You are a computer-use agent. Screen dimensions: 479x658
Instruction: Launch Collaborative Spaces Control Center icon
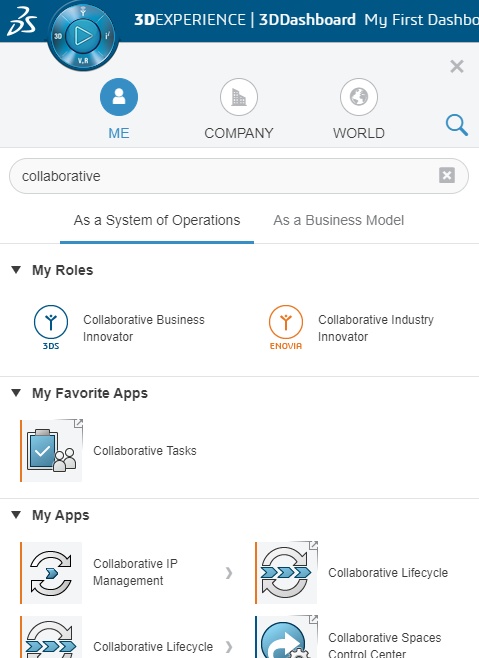pyautogui.click(x=286, y=637)
